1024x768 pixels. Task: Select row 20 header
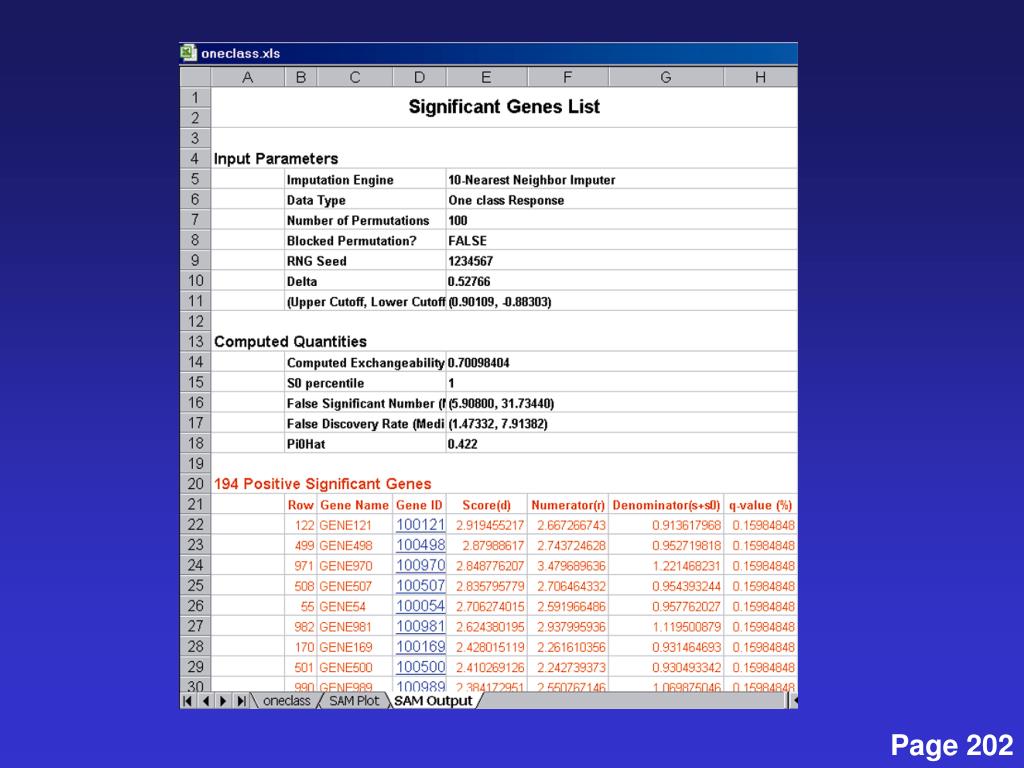tap(195, 484)
